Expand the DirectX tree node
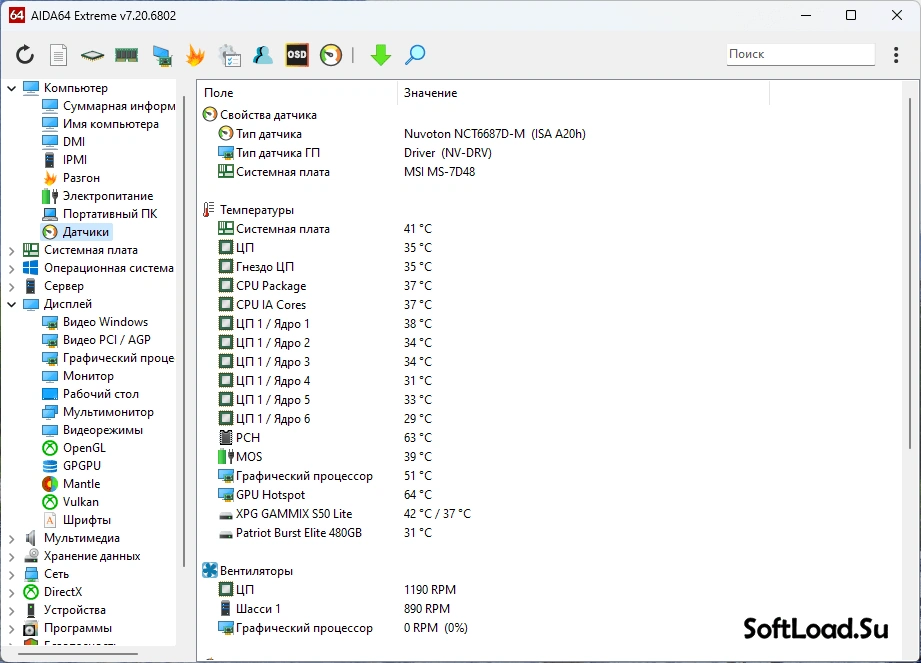The width and height of the screenshot is (921, 663). 12,592
